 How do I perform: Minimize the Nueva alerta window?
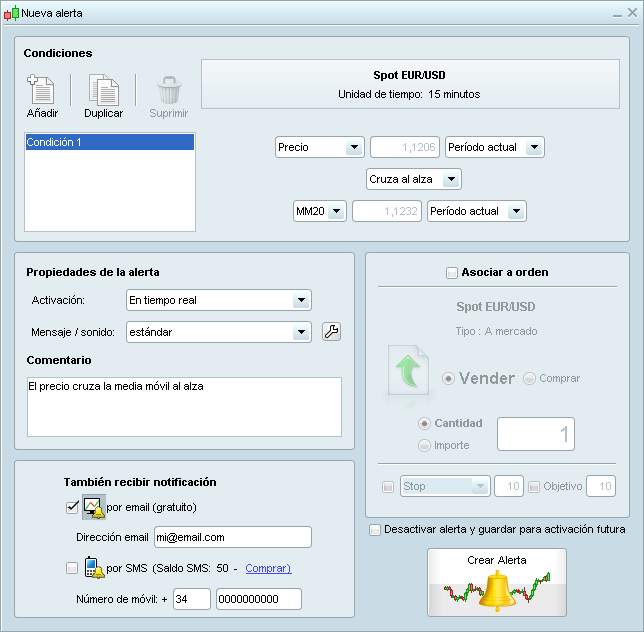[x=617, y=14]
